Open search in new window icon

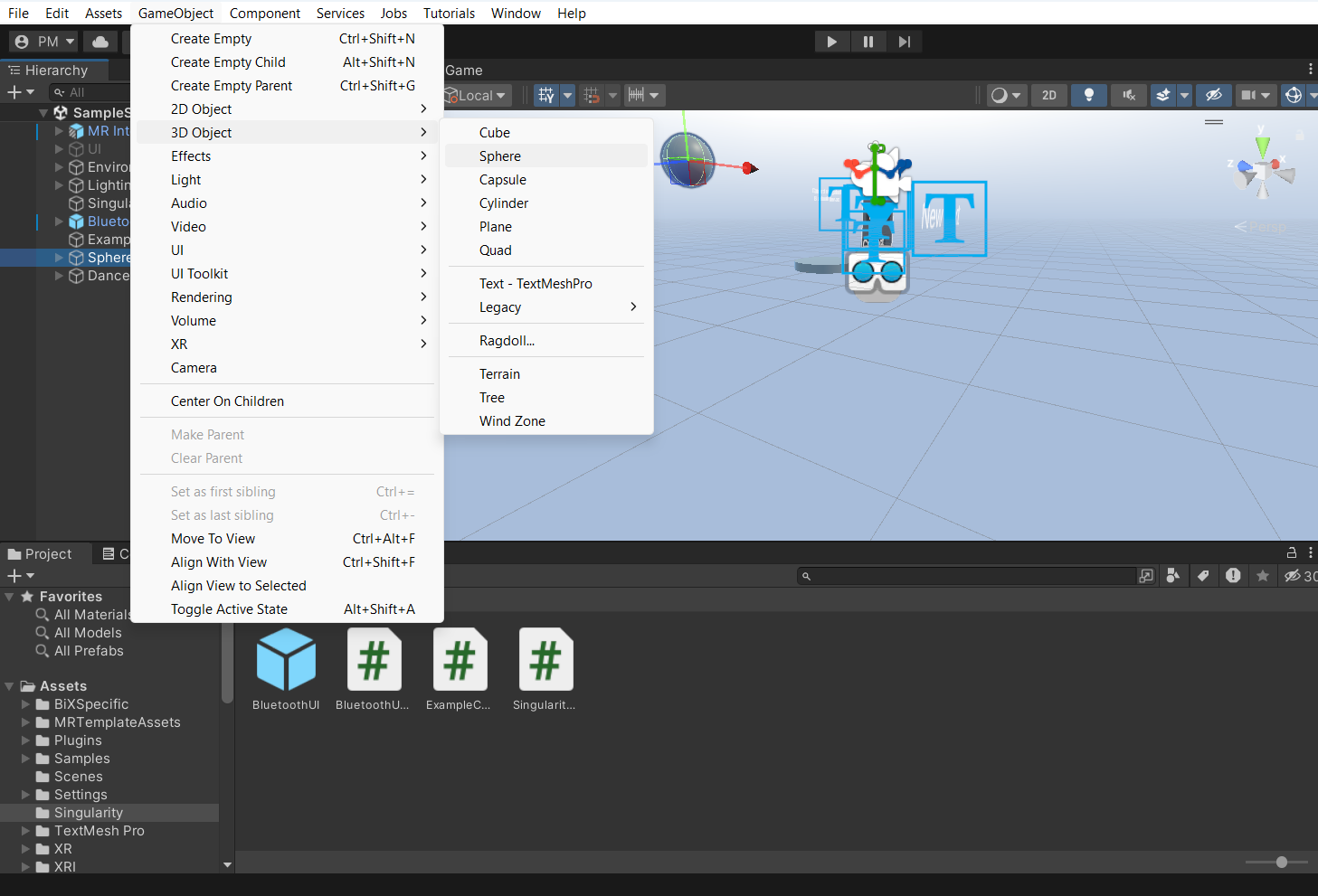point(1146,576)
